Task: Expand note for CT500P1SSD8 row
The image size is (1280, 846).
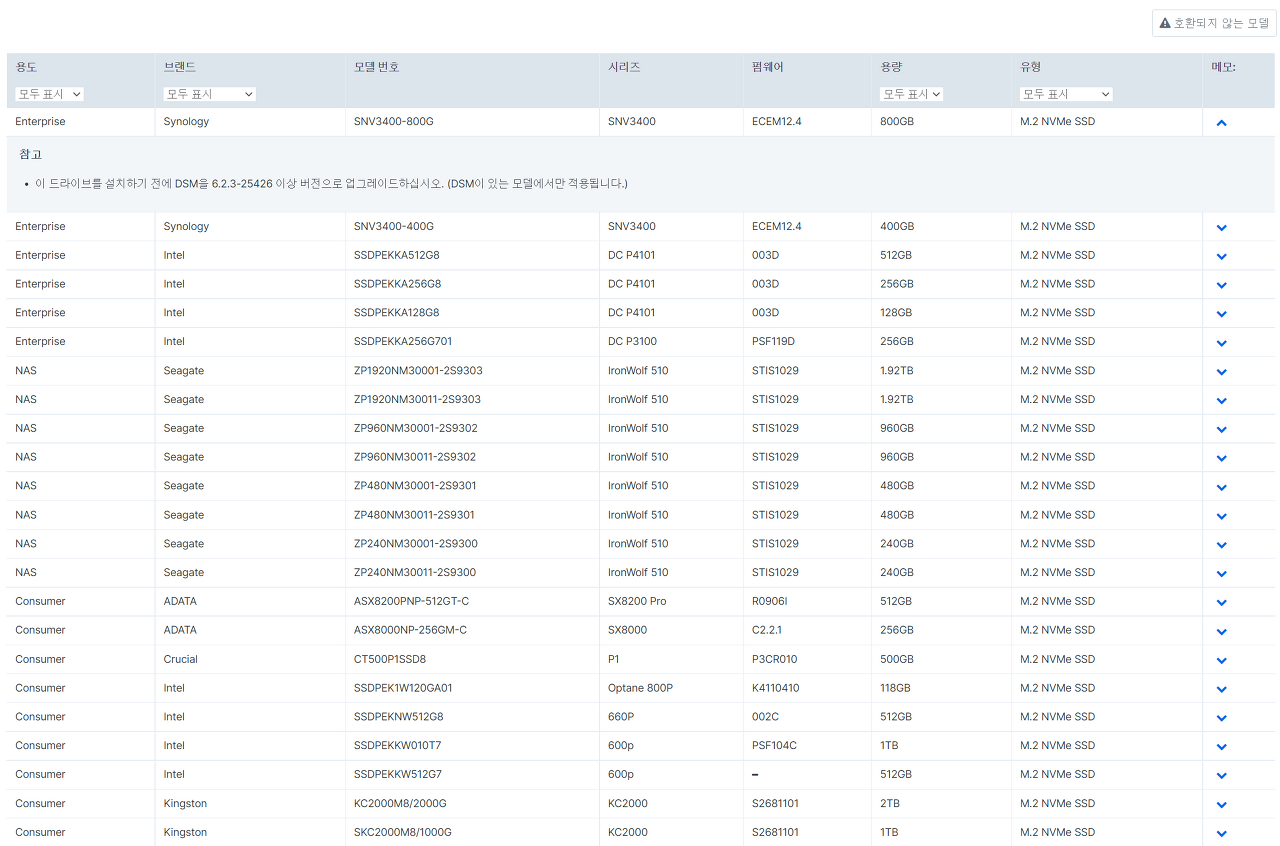Action: 1221,661
